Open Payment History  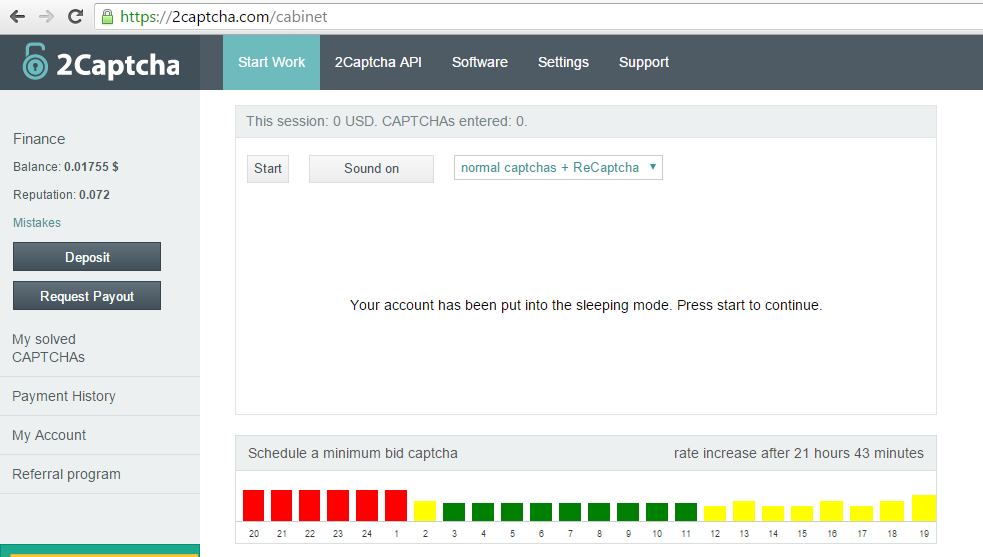[64, 396]
